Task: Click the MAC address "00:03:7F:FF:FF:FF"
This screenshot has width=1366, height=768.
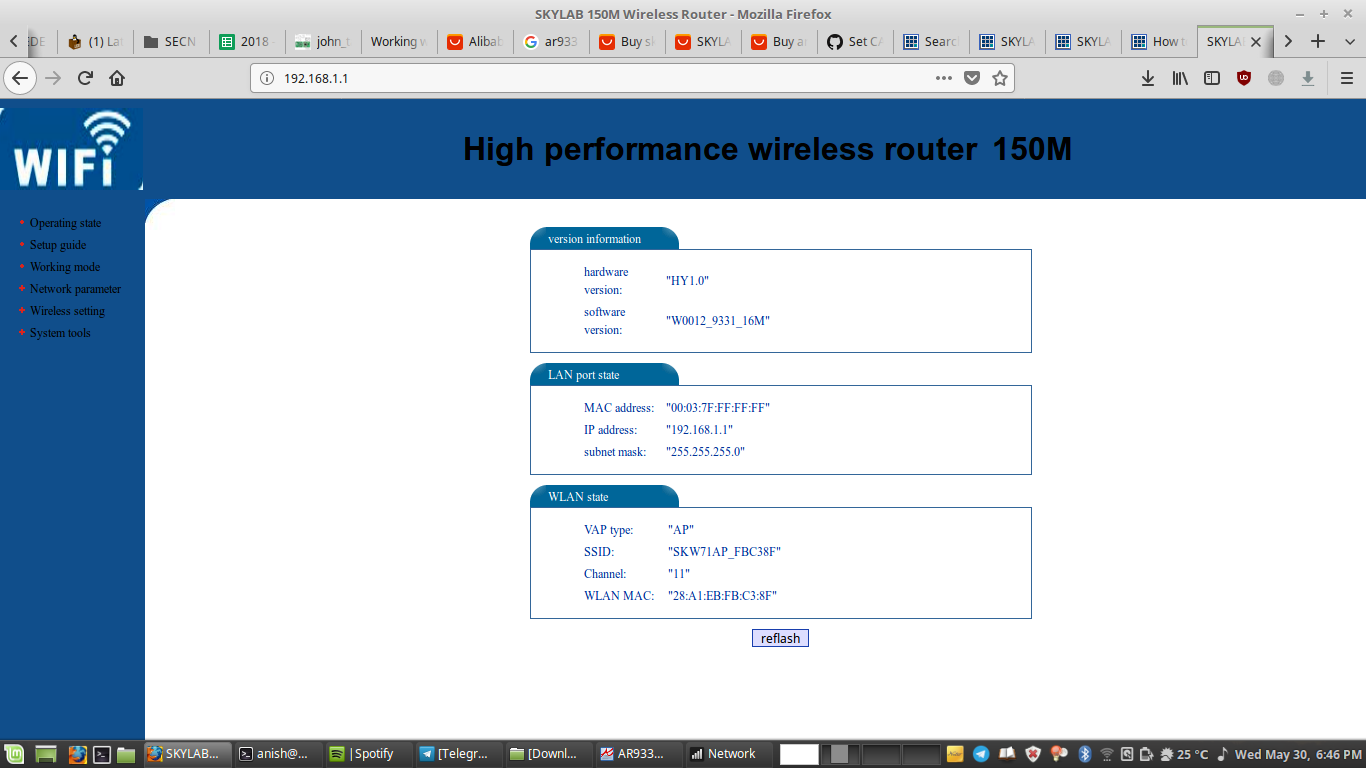Action: tap(718, 408)
